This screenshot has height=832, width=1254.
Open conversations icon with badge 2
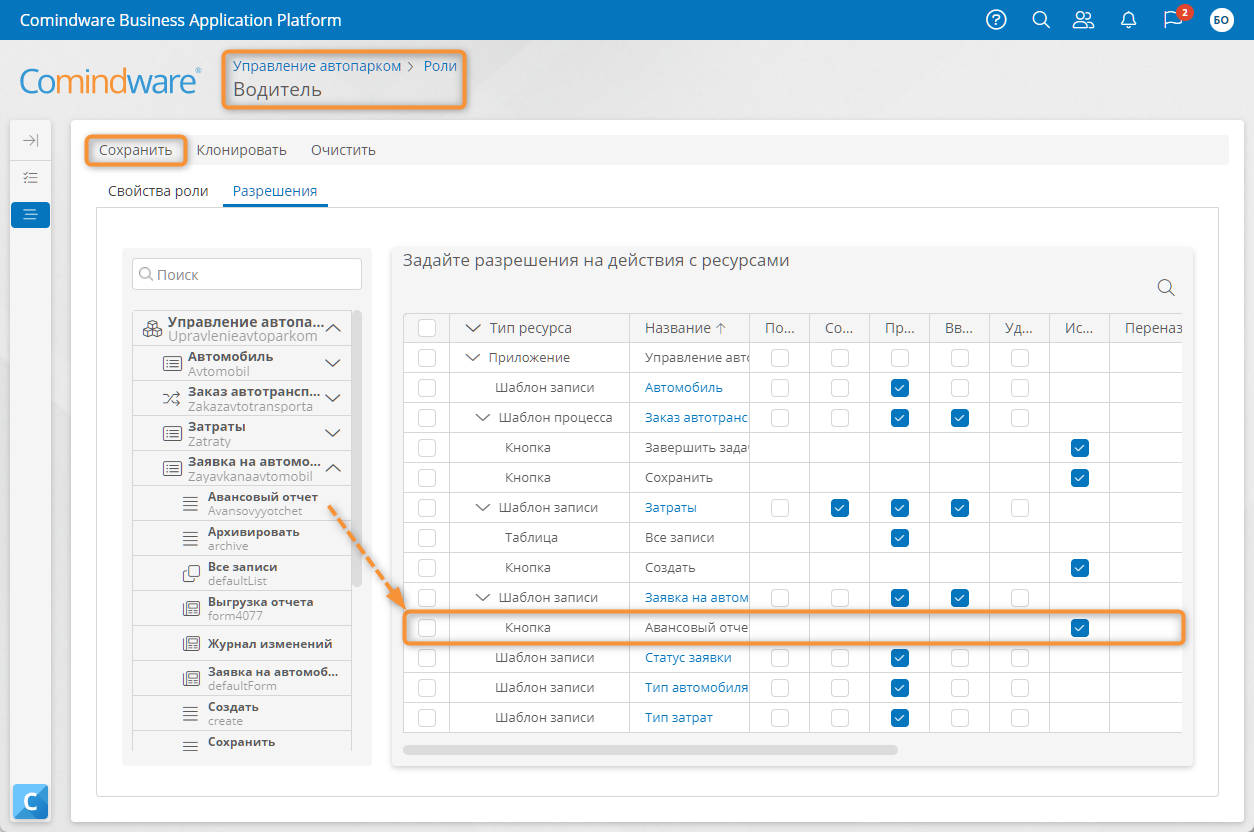[x=1174, y=20]
